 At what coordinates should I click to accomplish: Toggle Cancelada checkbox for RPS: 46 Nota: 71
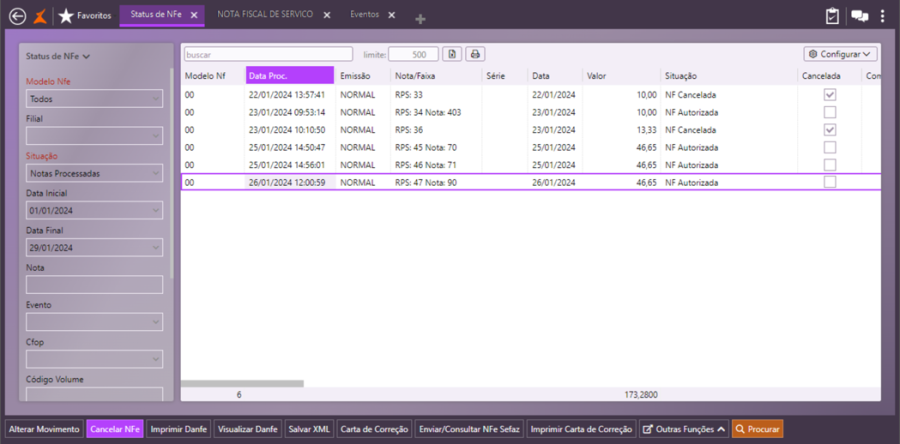(830, 165)
